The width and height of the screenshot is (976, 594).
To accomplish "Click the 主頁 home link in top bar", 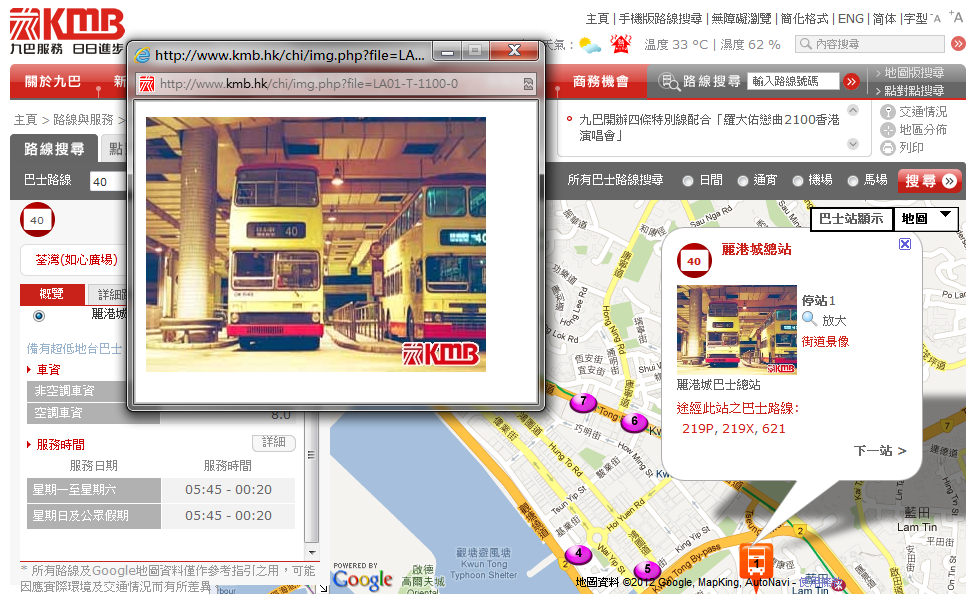I will pos(598,19).
